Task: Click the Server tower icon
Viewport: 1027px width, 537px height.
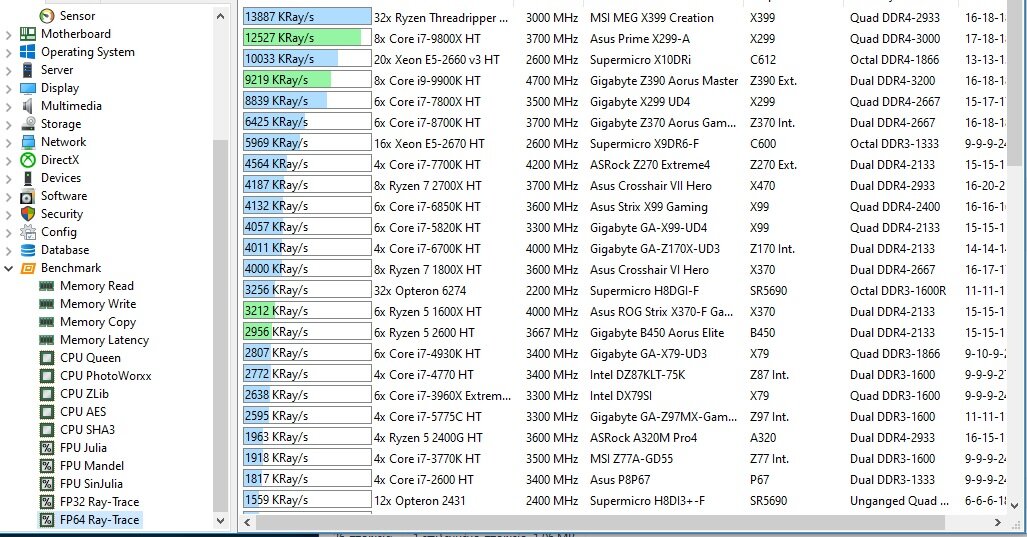Action: click(x=28, y=69)
